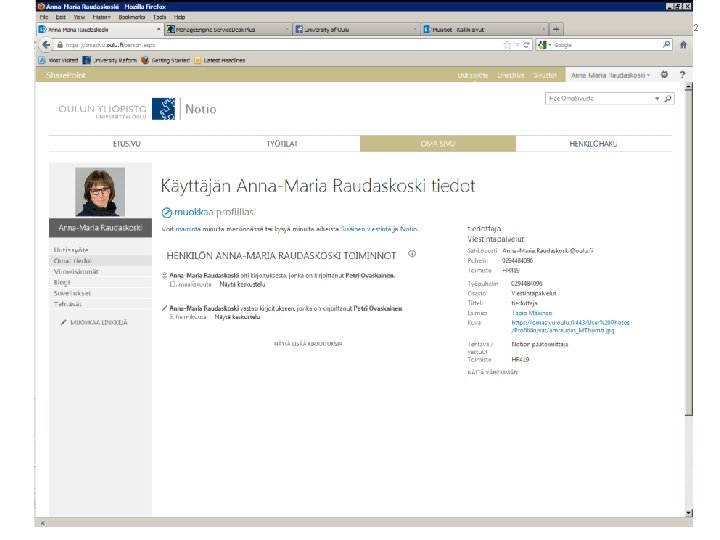Select the TYÖTILAT navigation tab

pyautogui.click(x=282, y=144)
